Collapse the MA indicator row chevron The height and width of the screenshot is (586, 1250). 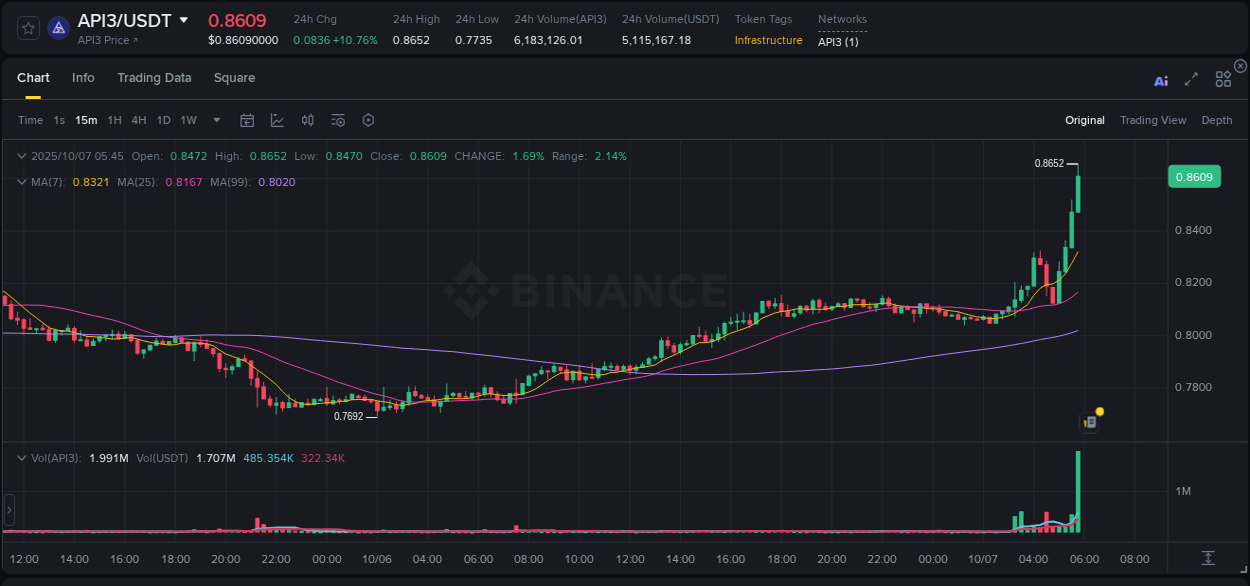click(x=22, y=181)
